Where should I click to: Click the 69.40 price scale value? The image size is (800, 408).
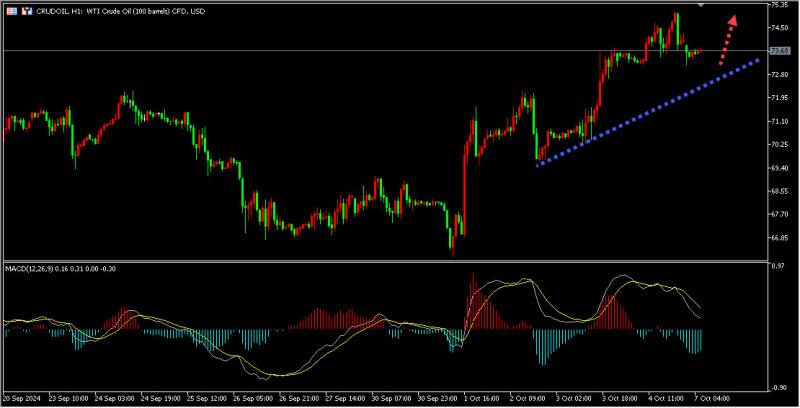click(780, 168)
